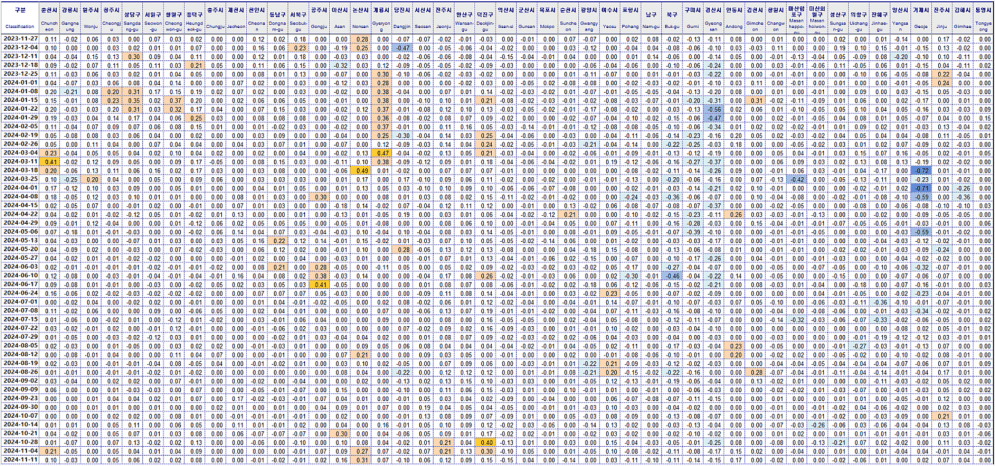Click the Asan column header
Screen dimensions: 995x466
pos(339,19)
